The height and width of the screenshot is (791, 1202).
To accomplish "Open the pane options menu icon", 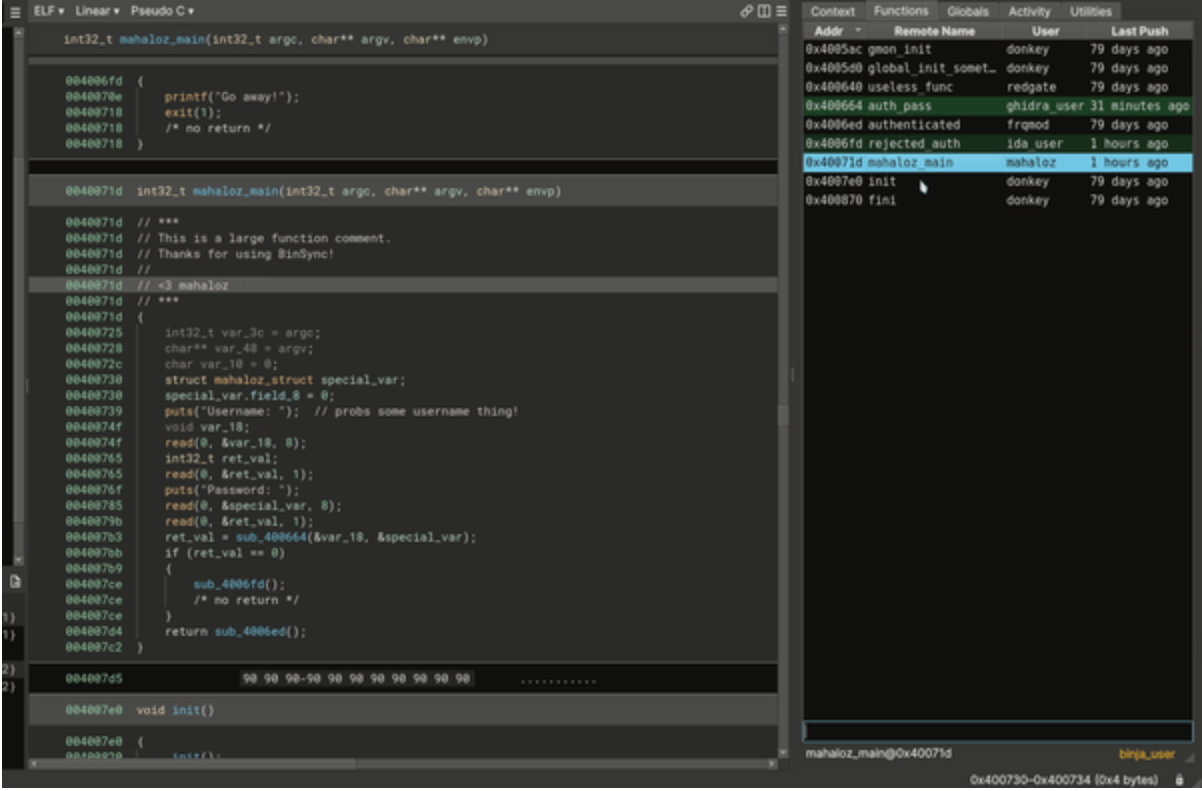I will pyautogui.click(x=781, y=11).
